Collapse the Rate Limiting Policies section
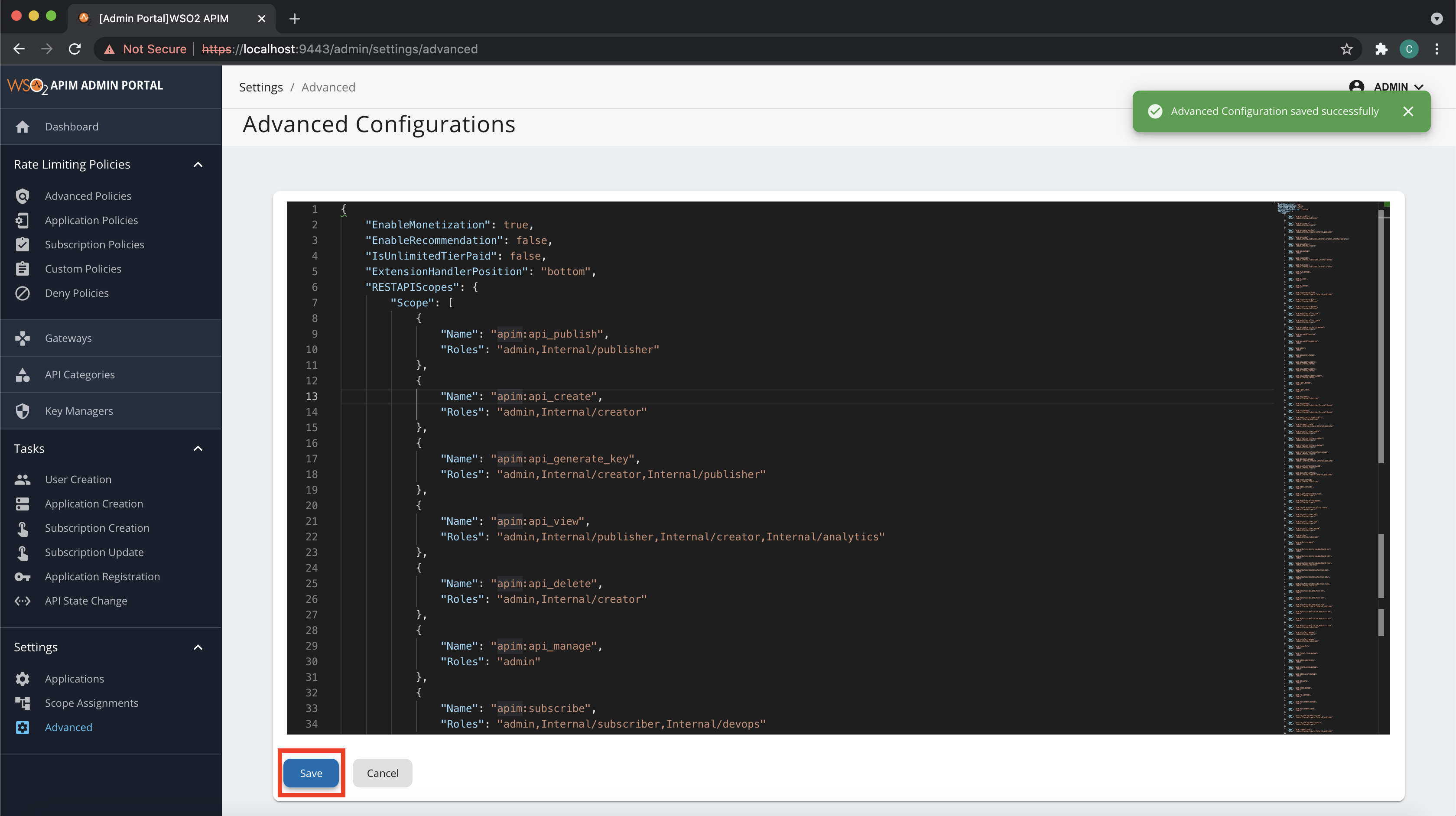Viewport: 1456px width, 816px height. pyautogui.click(x=197, y=164)
